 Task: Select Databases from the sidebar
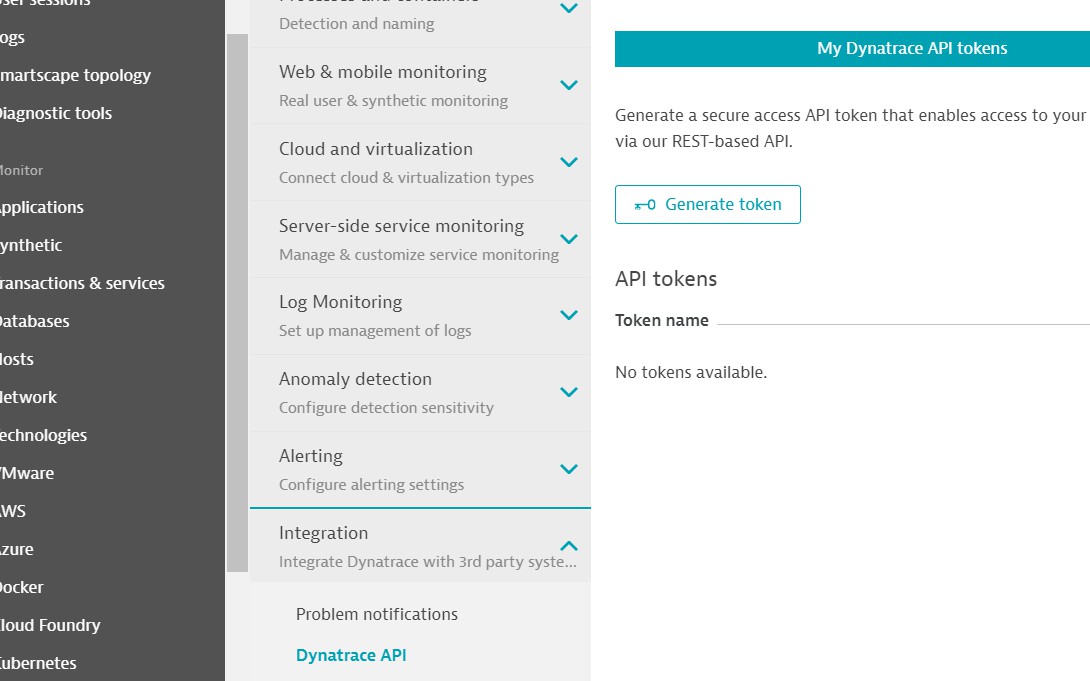(x=34, y=321)
